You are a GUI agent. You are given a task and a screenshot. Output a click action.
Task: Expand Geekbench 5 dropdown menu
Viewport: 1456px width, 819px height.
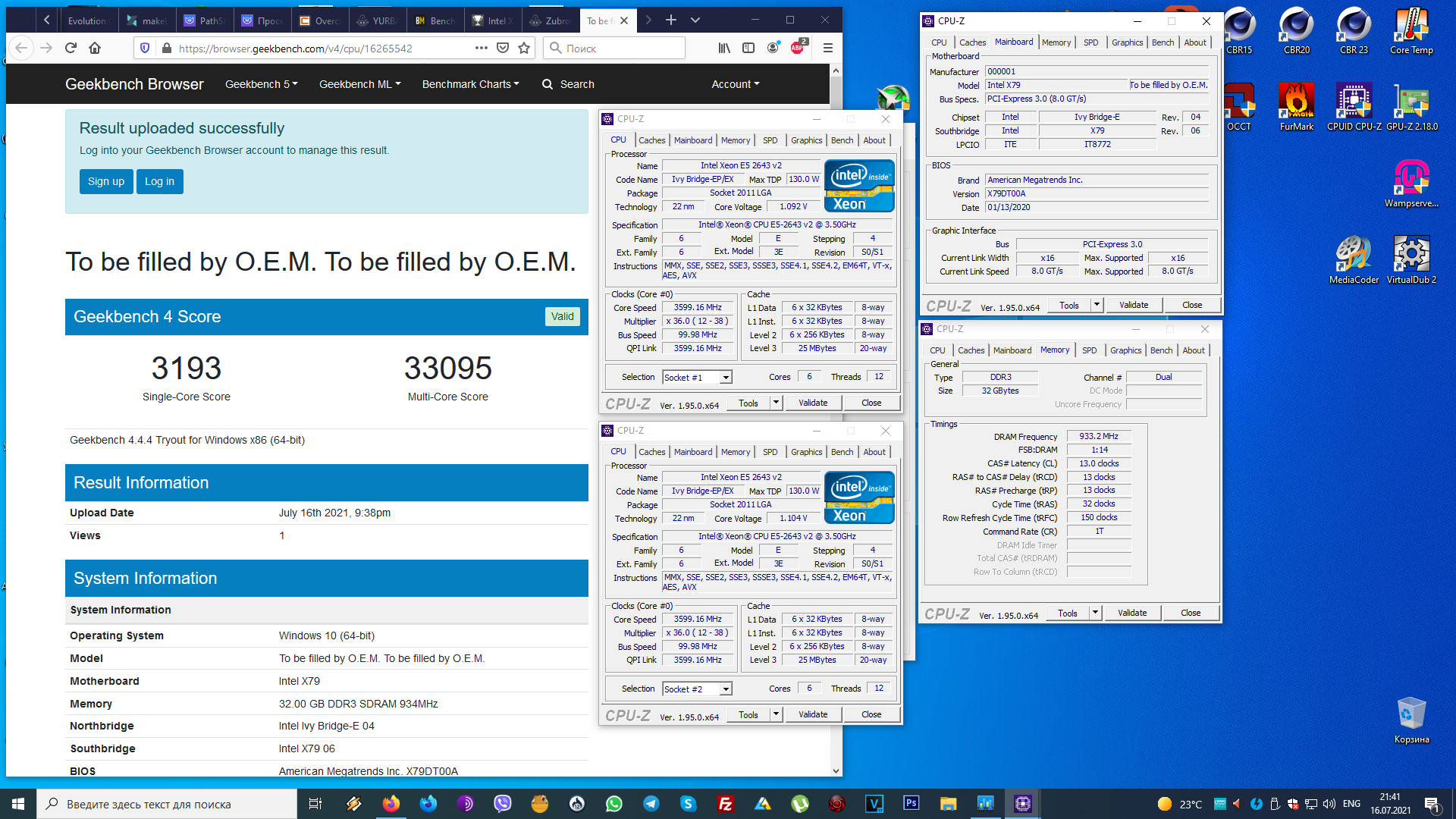(x=262, y=84)
